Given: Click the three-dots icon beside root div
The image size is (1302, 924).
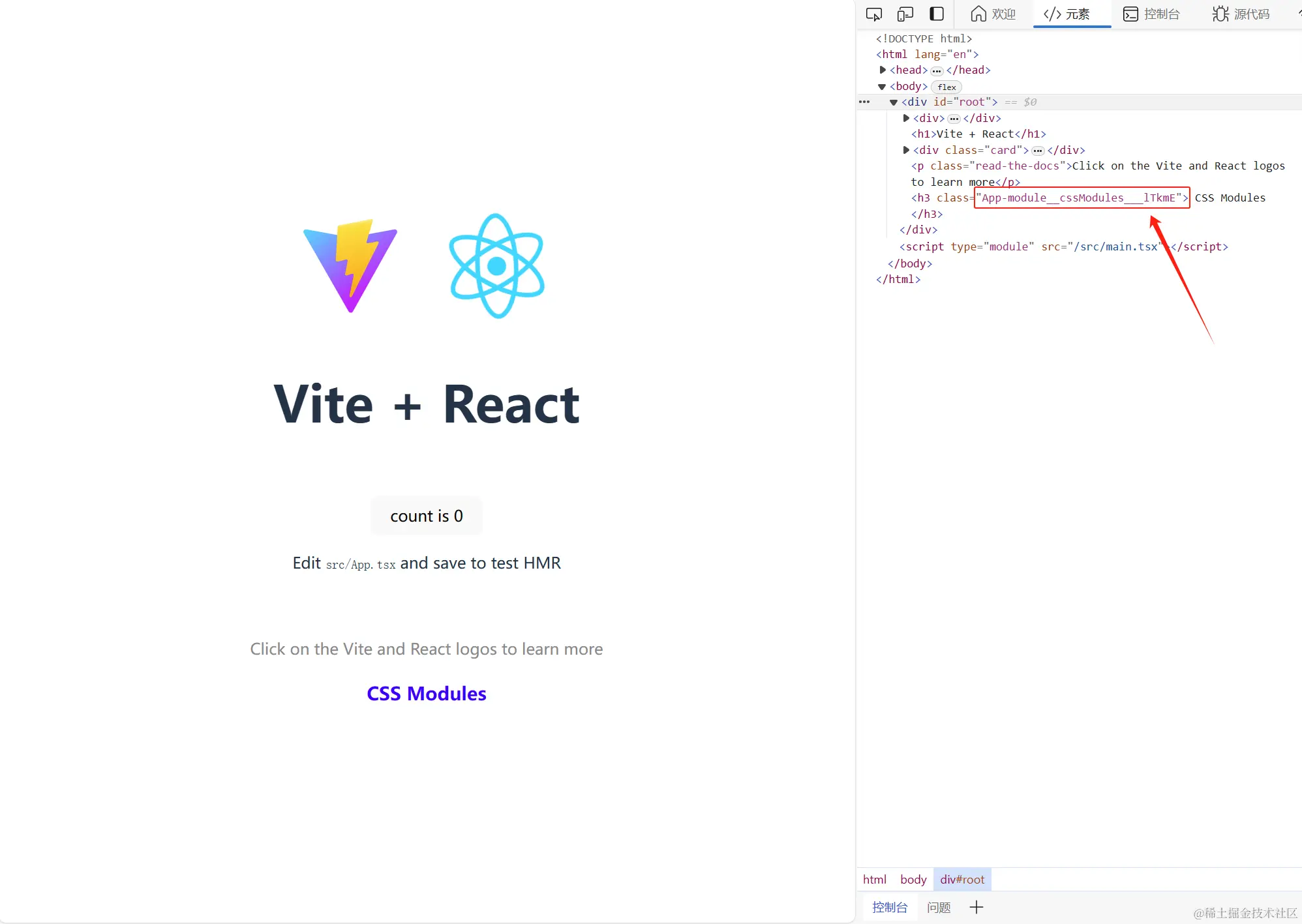Looking at the screenshot, I should coord(864,102).
